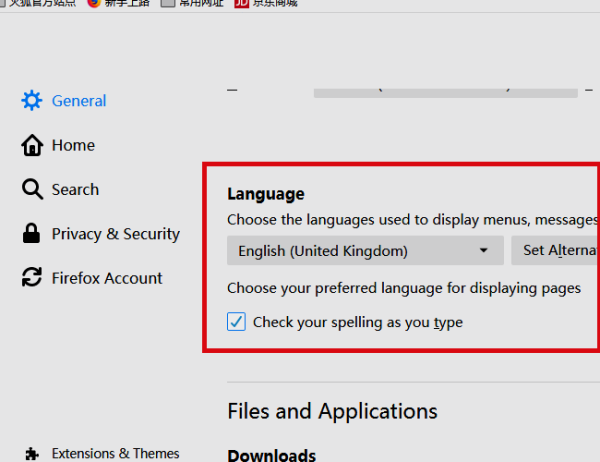600x462 pixels.
Task: Click the Language section heading
Action: tap(266, 194)
